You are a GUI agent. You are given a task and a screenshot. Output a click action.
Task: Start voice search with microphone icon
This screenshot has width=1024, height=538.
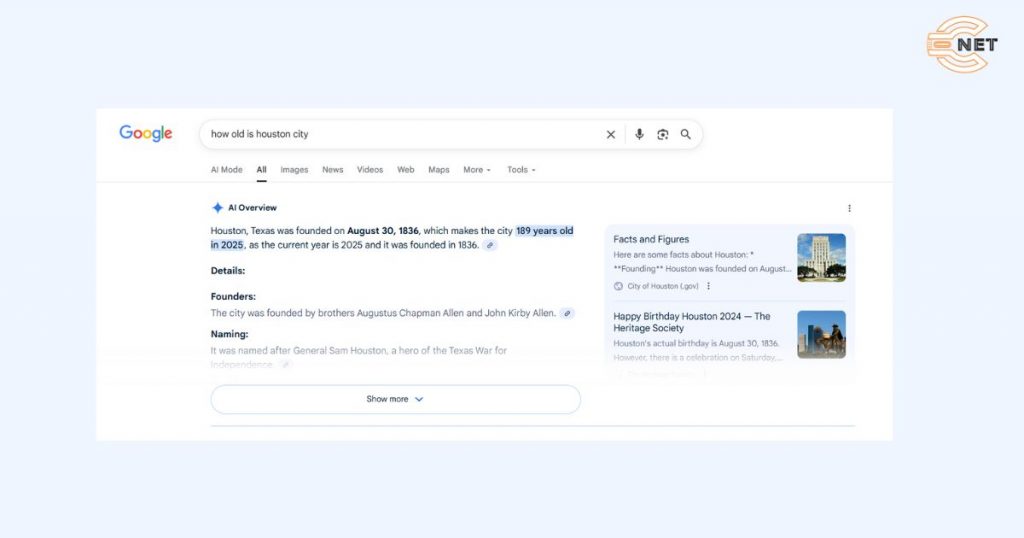point(639,135)
